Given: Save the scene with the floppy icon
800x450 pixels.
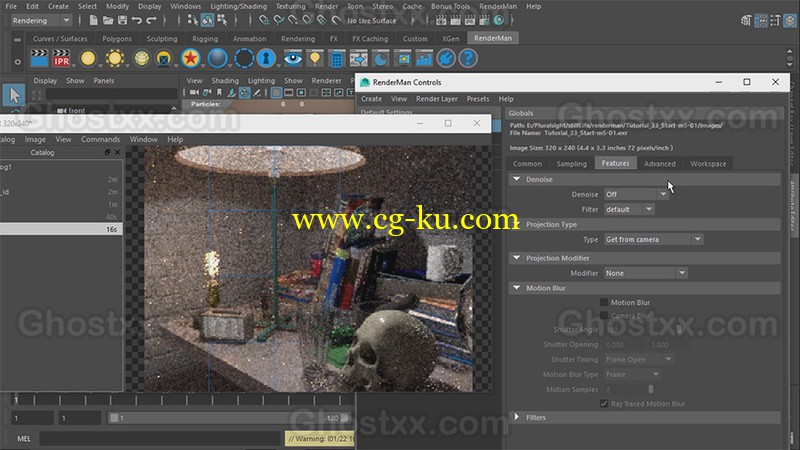Looking at the screenshot, I should click(x=122, y=20).
